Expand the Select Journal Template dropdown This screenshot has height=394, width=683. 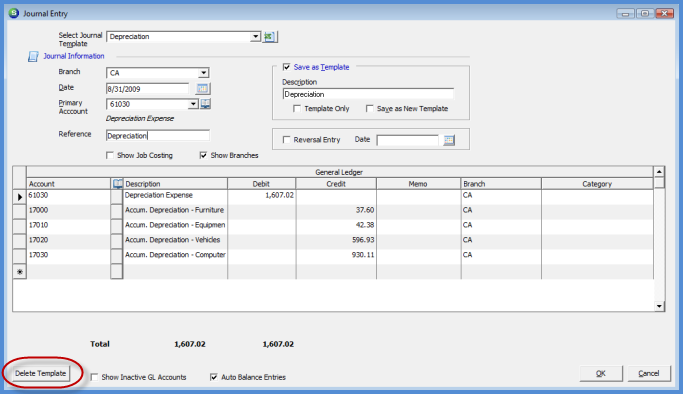click(255, 37)
